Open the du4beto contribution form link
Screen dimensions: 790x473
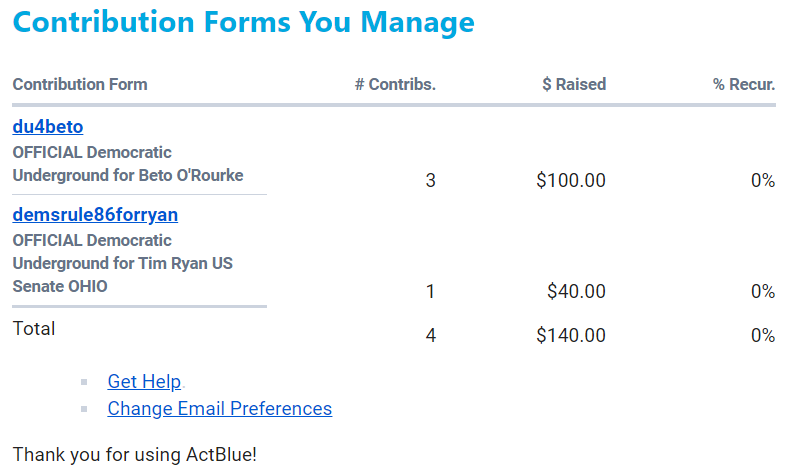[x=47, y=127]
